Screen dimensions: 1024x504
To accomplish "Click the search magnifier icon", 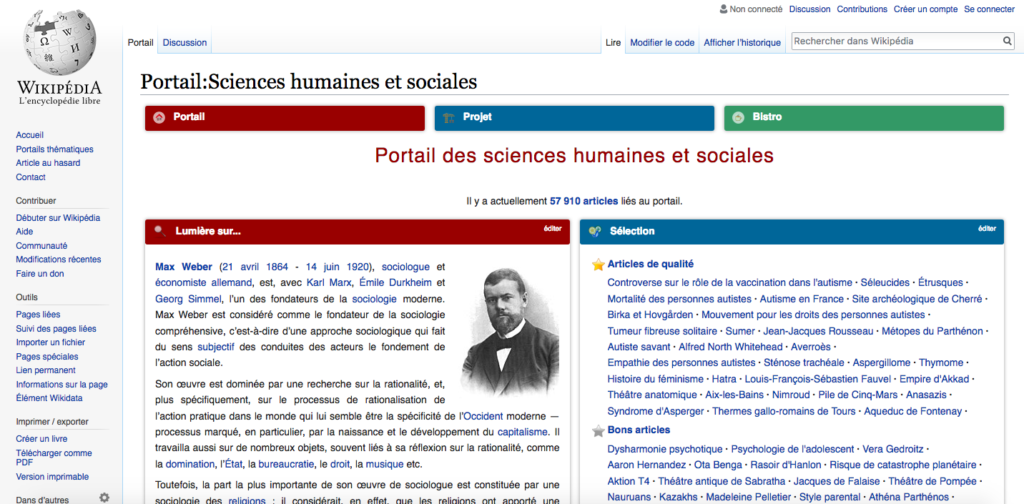I will click(1008, 41).
